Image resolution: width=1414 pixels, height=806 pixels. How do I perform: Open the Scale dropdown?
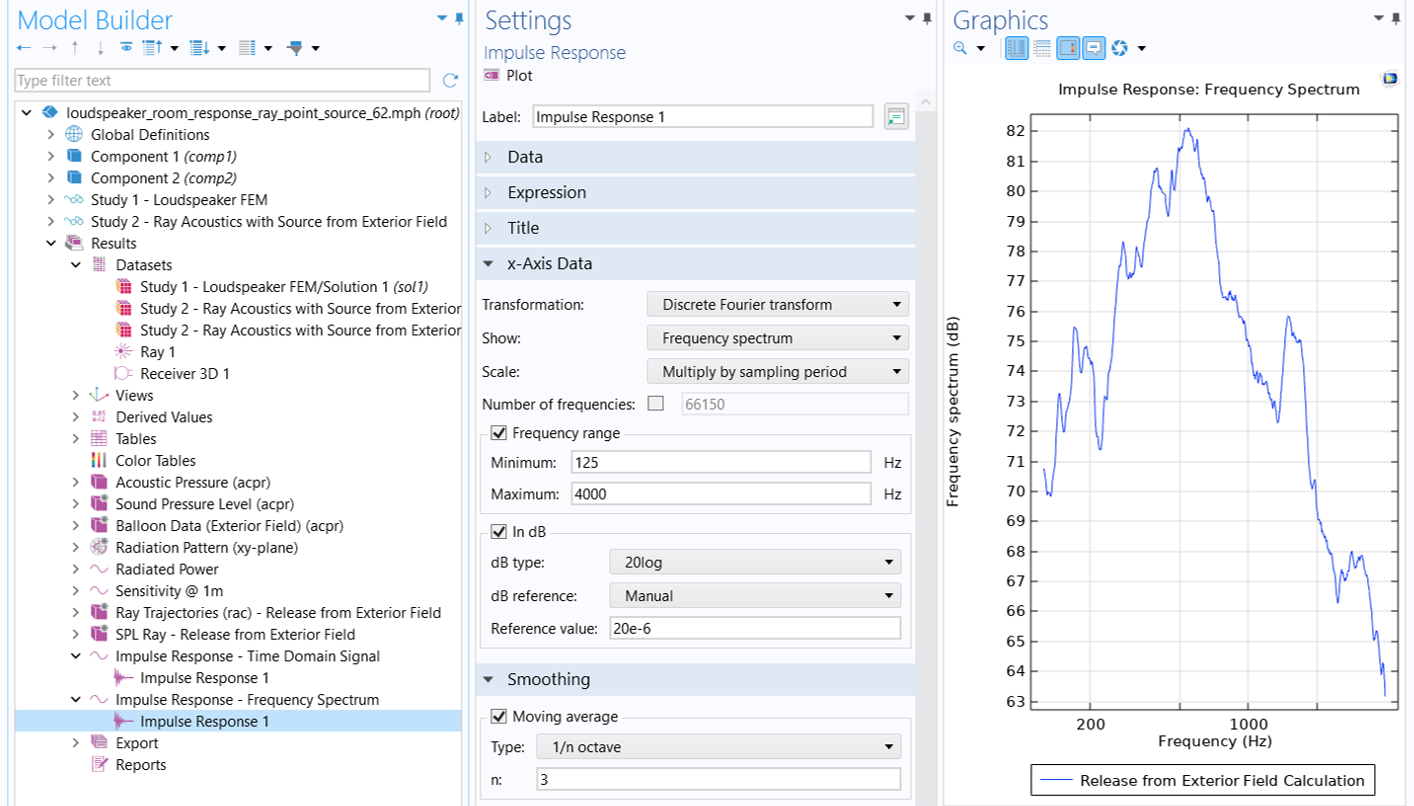tap(778, 371)
